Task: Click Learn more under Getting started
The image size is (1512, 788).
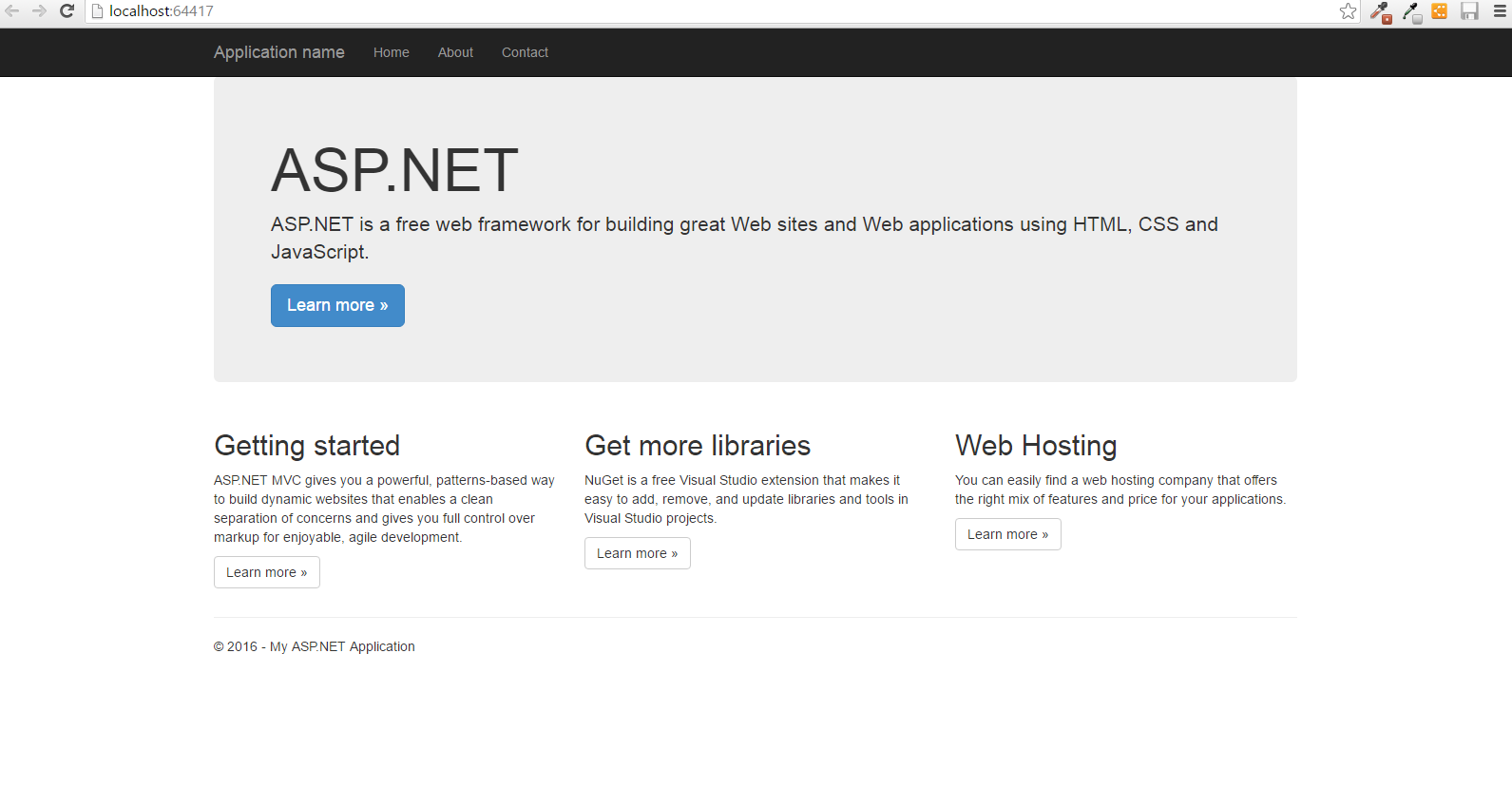Action: click(x=267, y=572)
